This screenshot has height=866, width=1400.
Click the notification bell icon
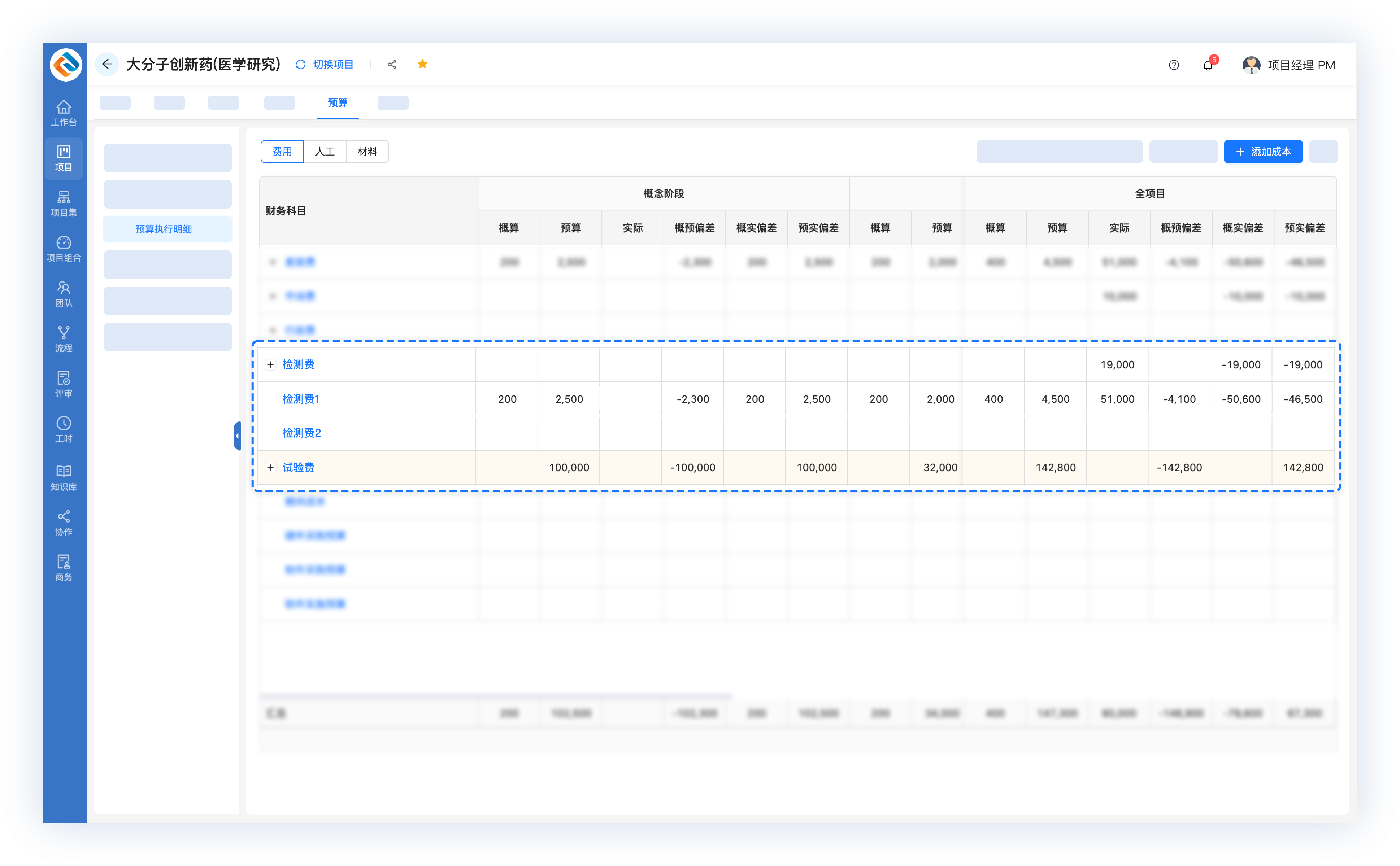click(1208, 65)
